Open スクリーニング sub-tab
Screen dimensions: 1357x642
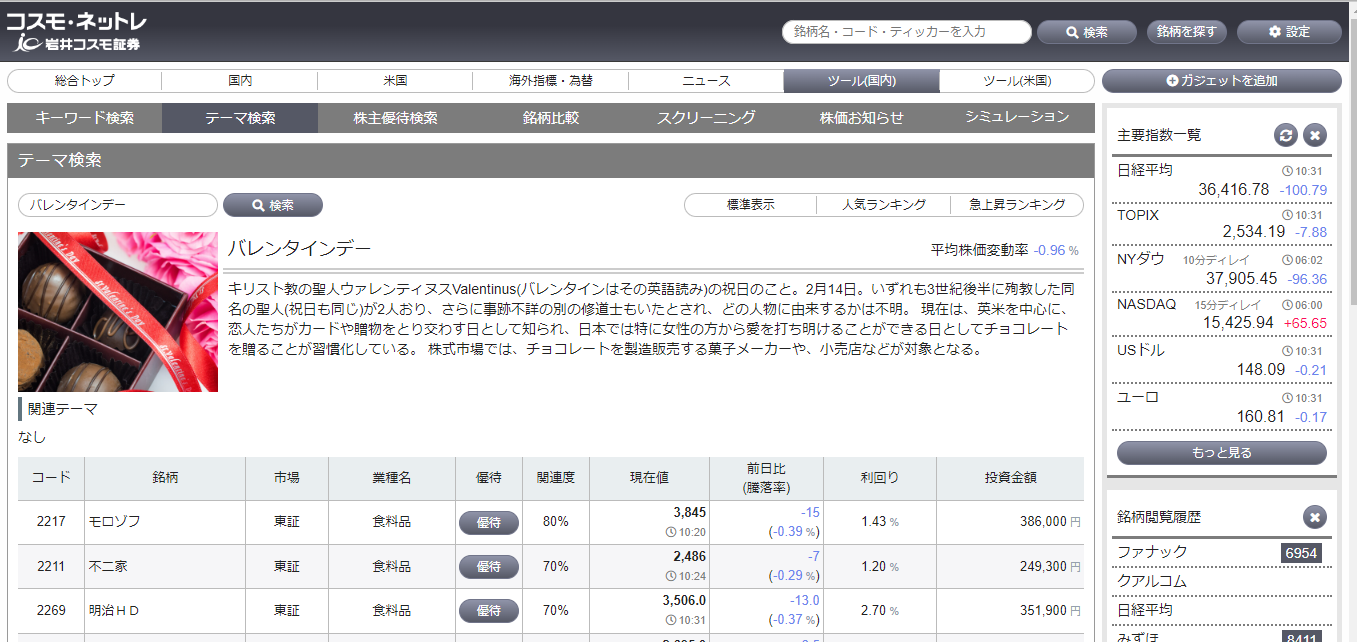(706, 118)
